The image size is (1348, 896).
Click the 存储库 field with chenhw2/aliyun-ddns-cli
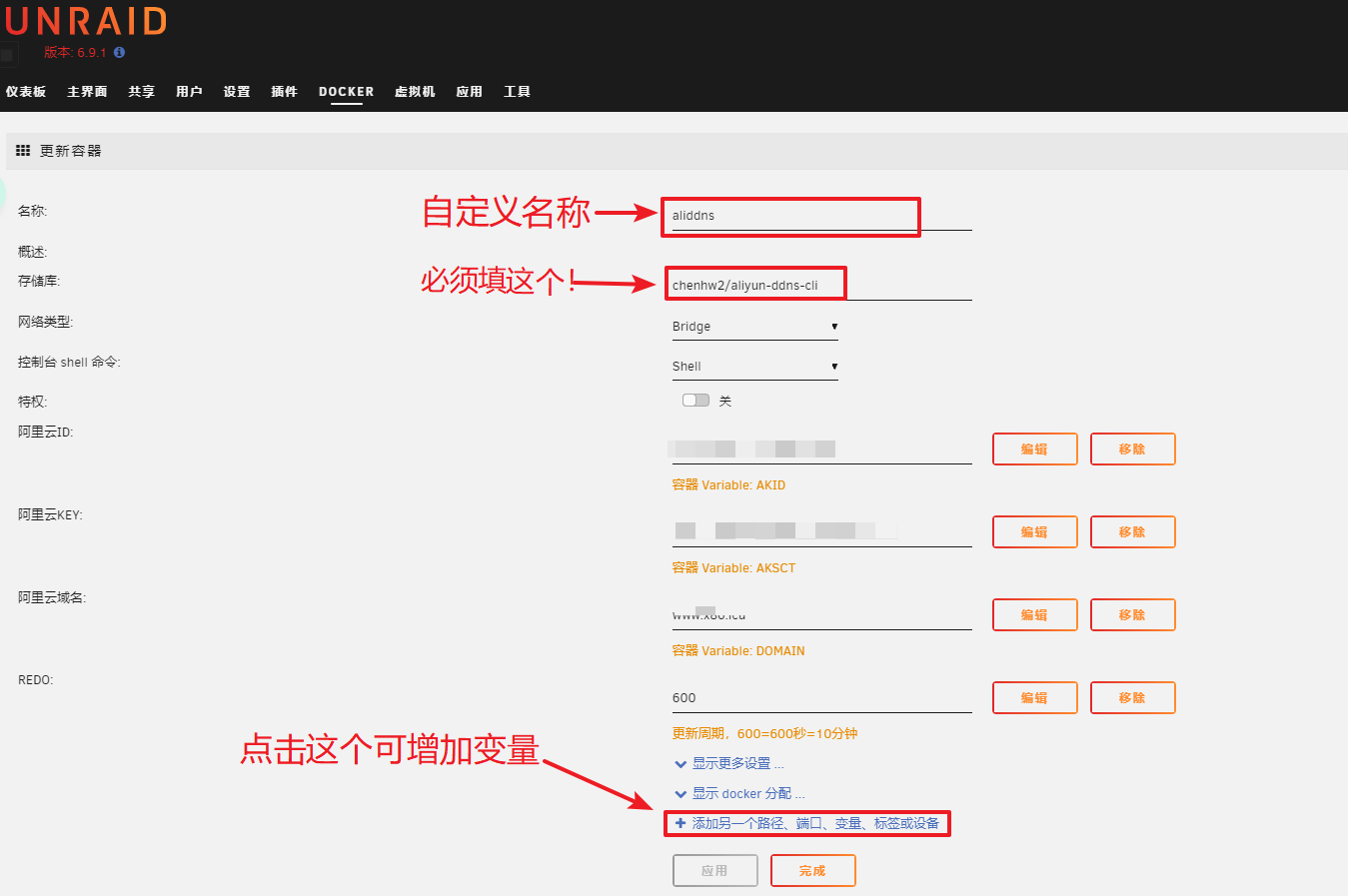(x=821, y=286)
